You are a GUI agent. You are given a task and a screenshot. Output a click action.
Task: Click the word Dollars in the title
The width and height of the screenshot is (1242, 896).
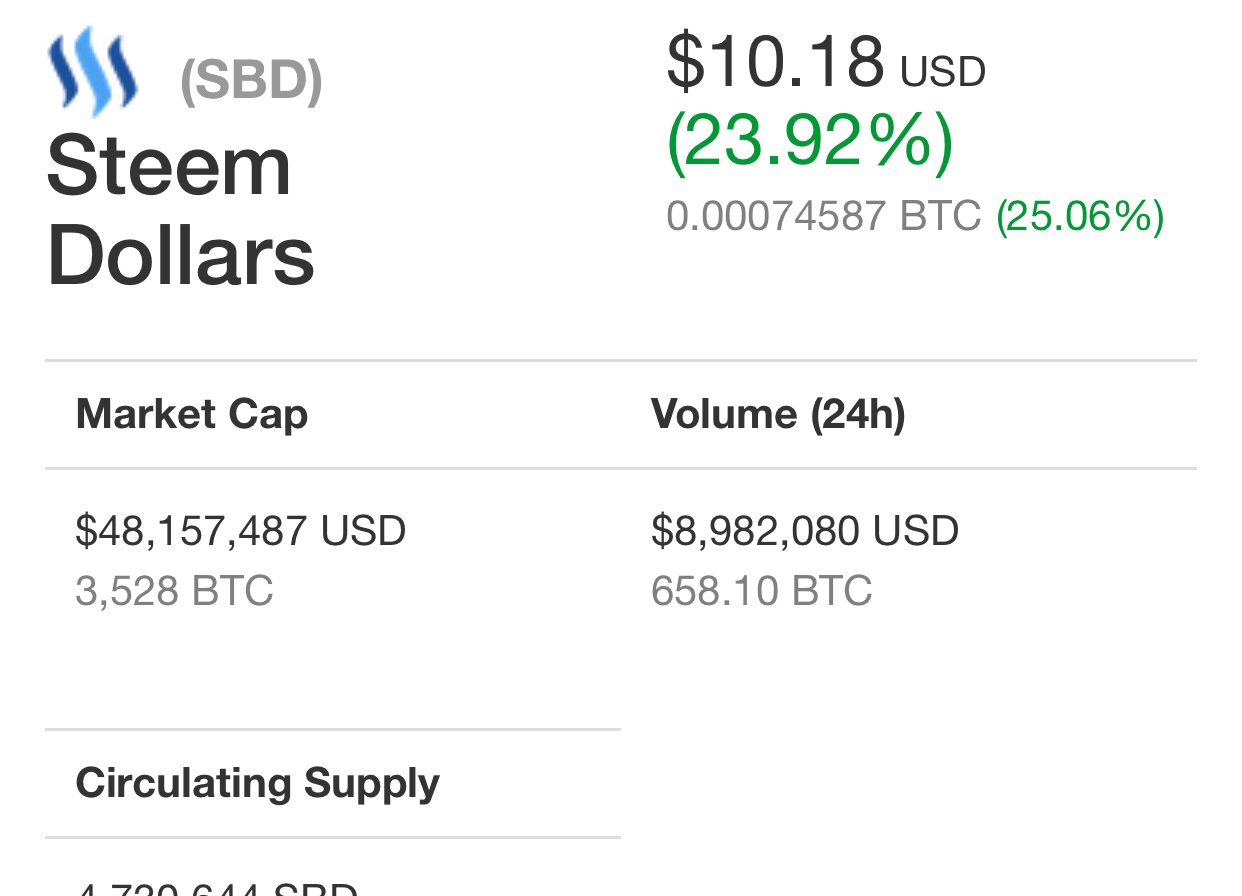181,256
